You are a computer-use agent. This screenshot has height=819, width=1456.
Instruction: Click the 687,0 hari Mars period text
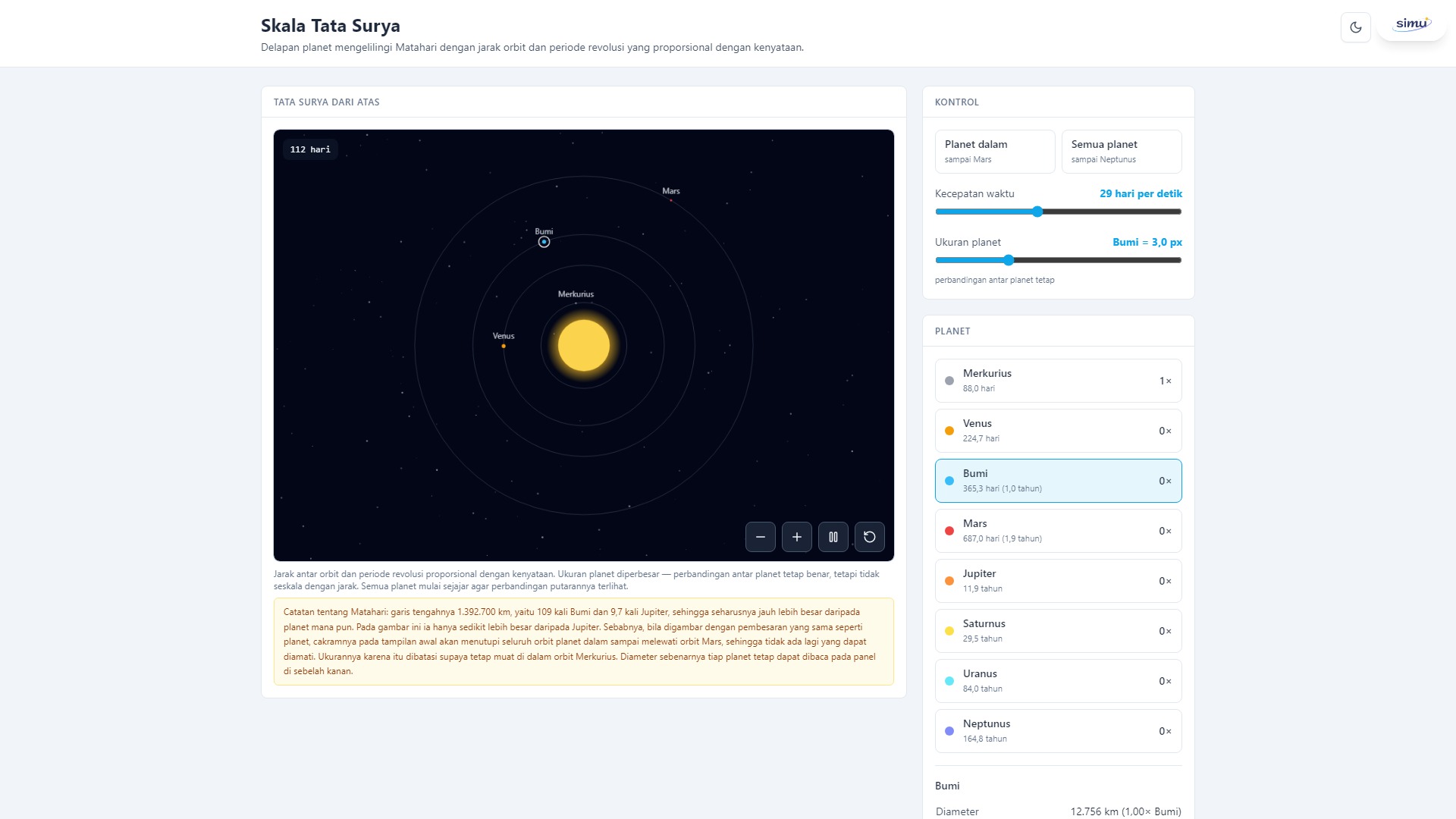1002,539
